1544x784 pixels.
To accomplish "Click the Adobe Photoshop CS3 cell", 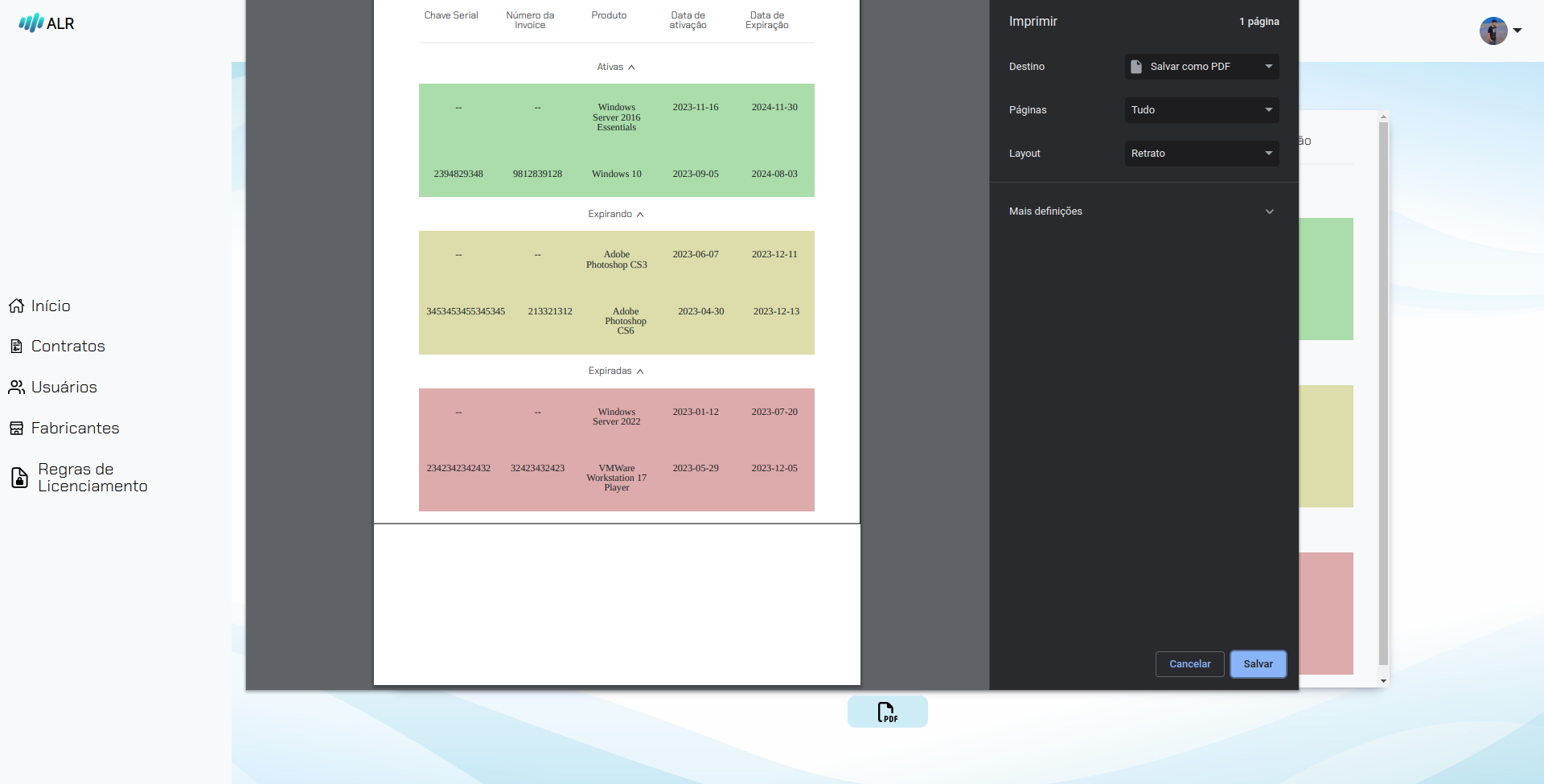I will tap(617, 260).
